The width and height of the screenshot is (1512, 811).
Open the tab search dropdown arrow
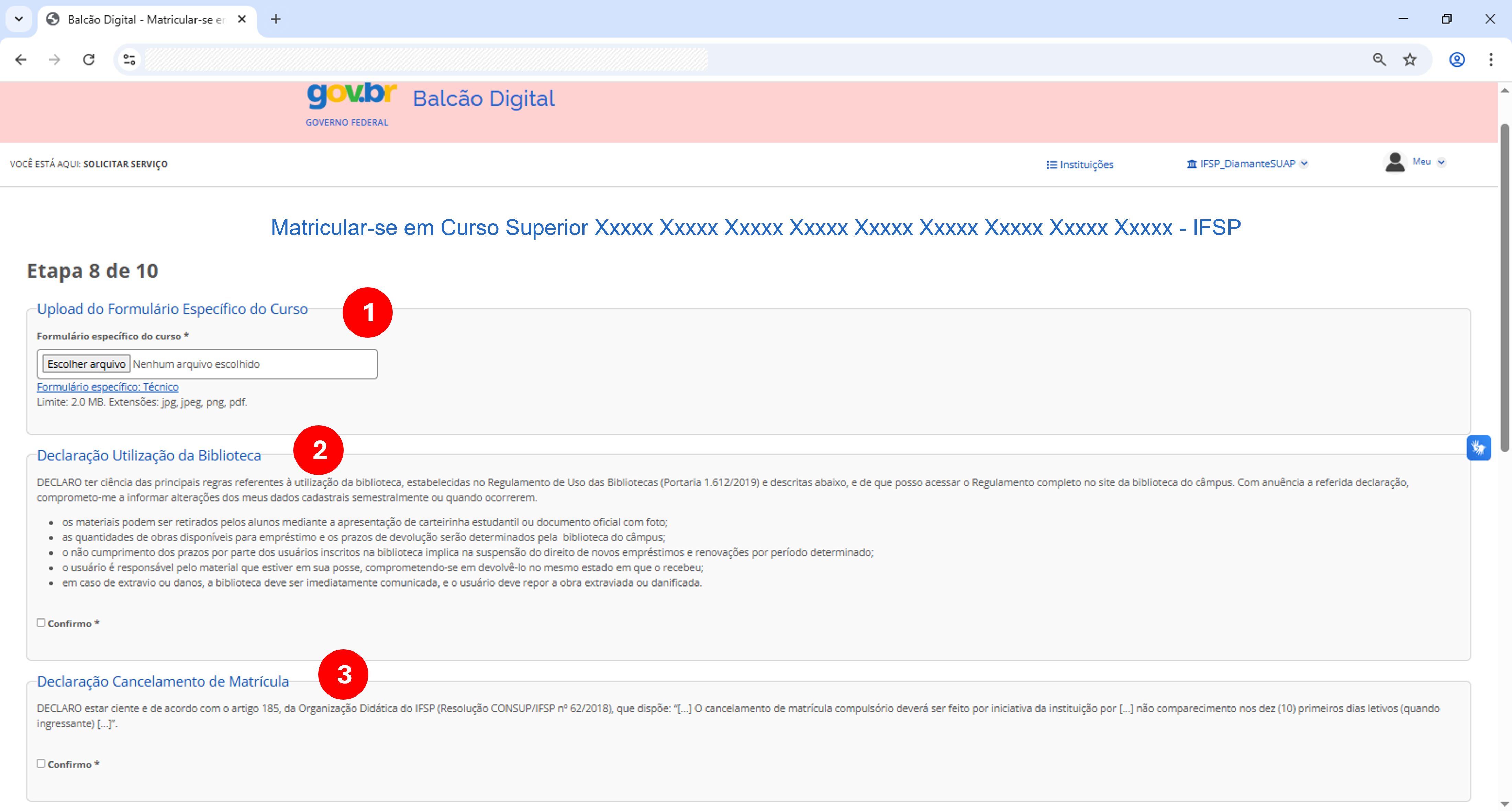19,19
